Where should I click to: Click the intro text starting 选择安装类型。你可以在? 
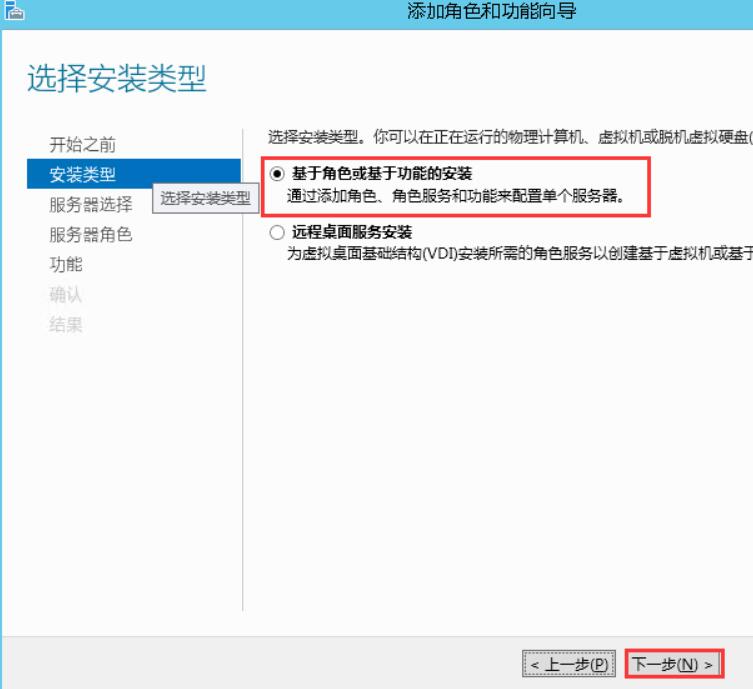[x=510, y=137]
